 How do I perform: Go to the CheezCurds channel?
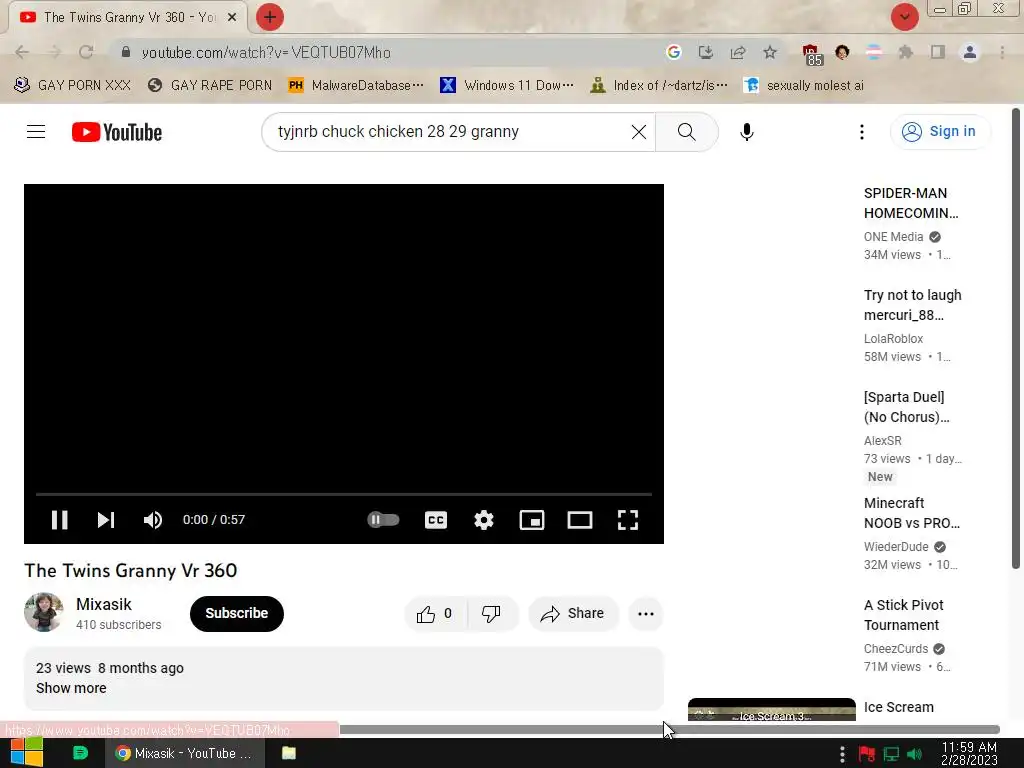click(896, 648)
